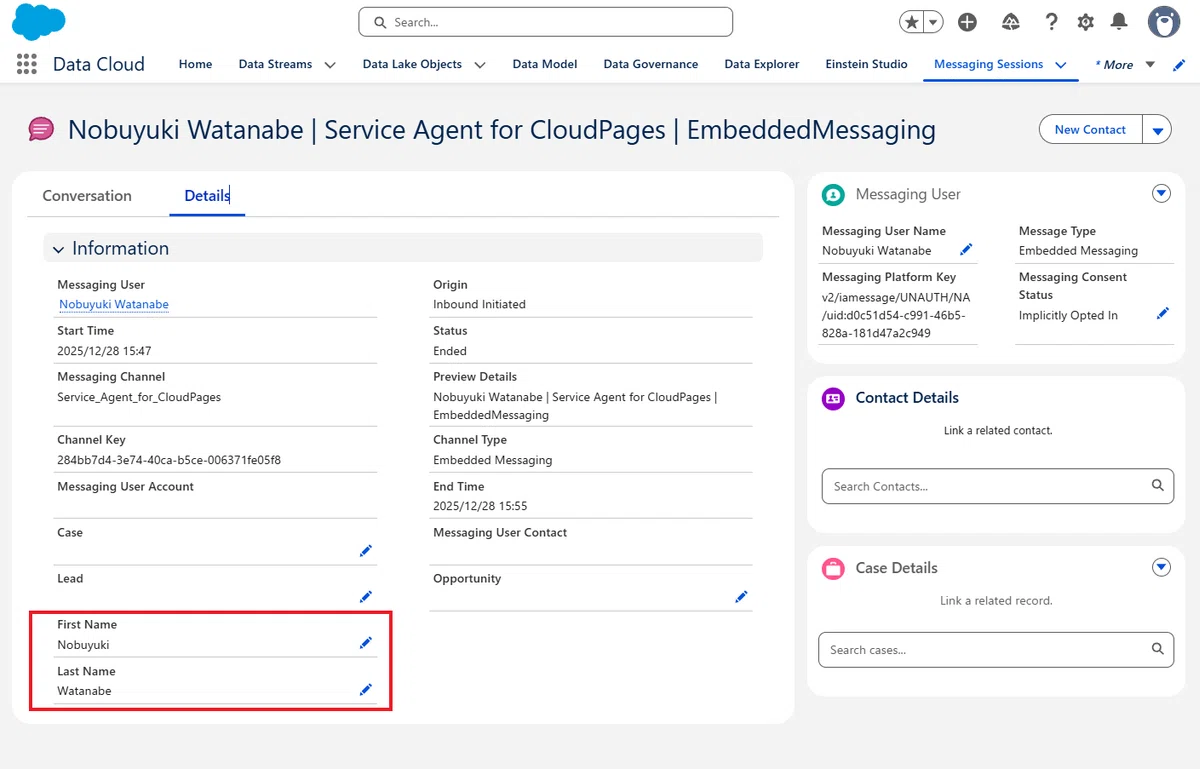1200x769 pixels.
Task: Expand the Messaging Sessions tab chevron
Action: click(x=1061, y=65)
